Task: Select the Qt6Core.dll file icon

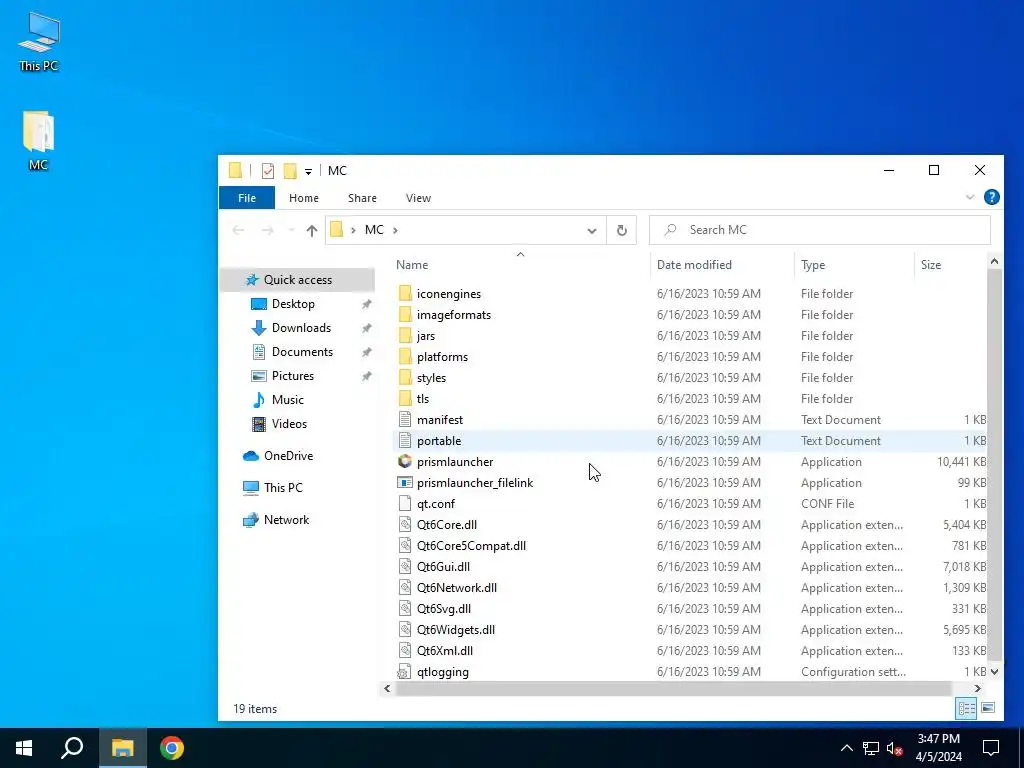Action: (x=405, y=524)
